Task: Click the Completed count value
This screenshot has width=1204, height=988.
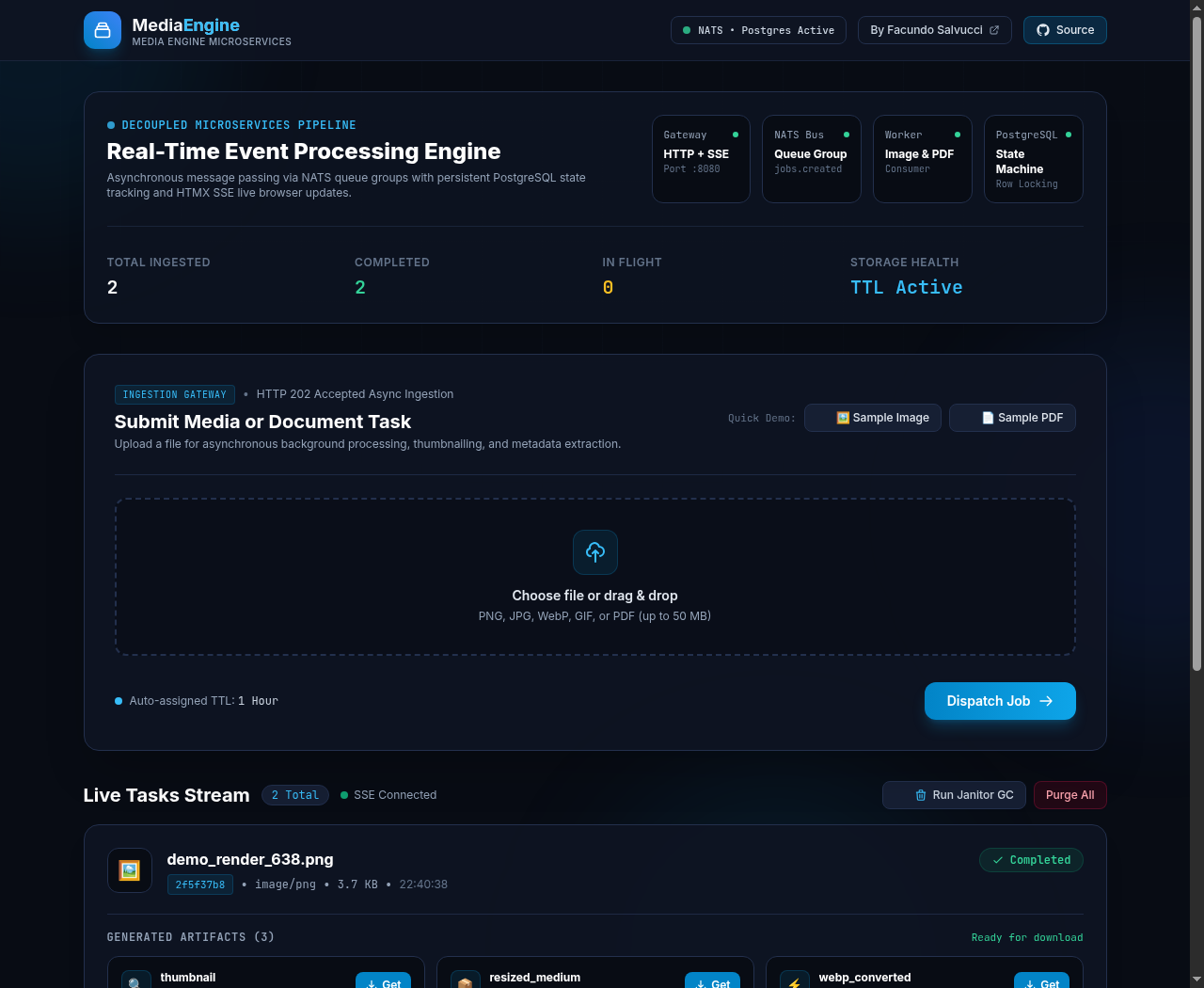Action: pos(360,288)
